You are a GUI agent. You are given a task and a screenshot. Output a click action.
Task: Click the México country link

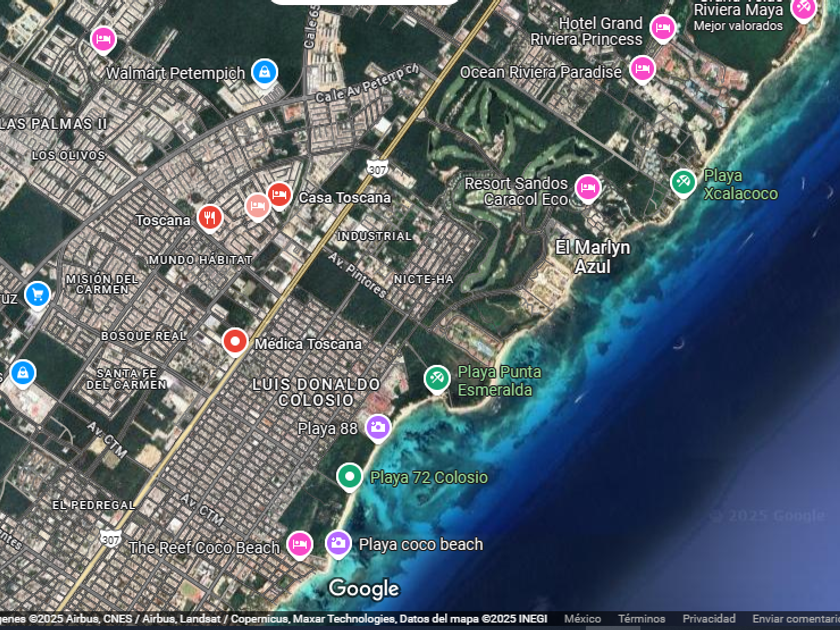coord(582,619)
